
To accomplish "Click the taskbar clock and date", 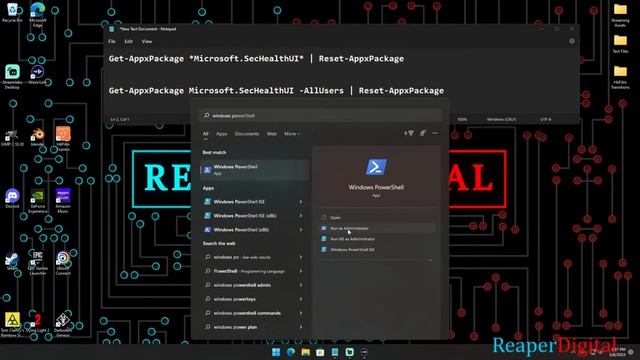I will 618,352.
